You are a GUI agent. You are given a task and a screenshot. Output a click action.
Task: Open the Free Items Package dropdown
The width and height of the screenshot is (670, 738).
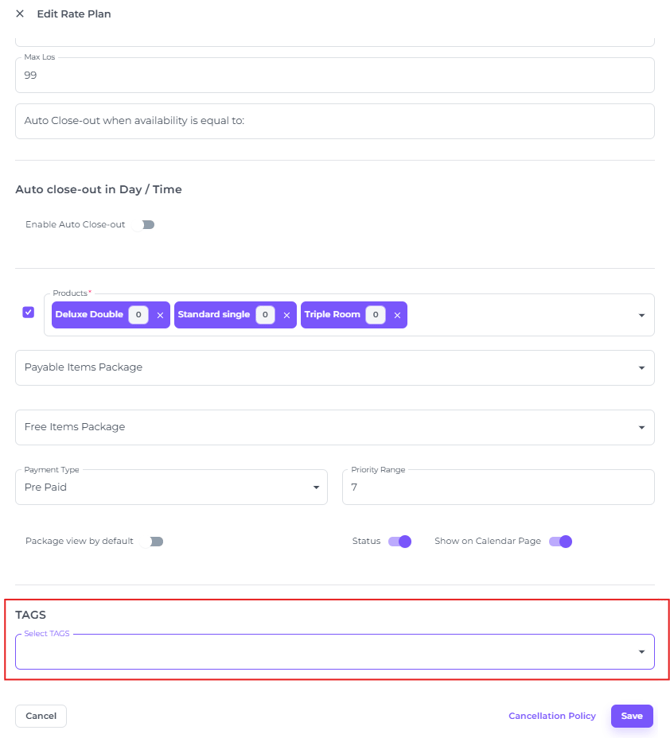[x=334, y=427]
